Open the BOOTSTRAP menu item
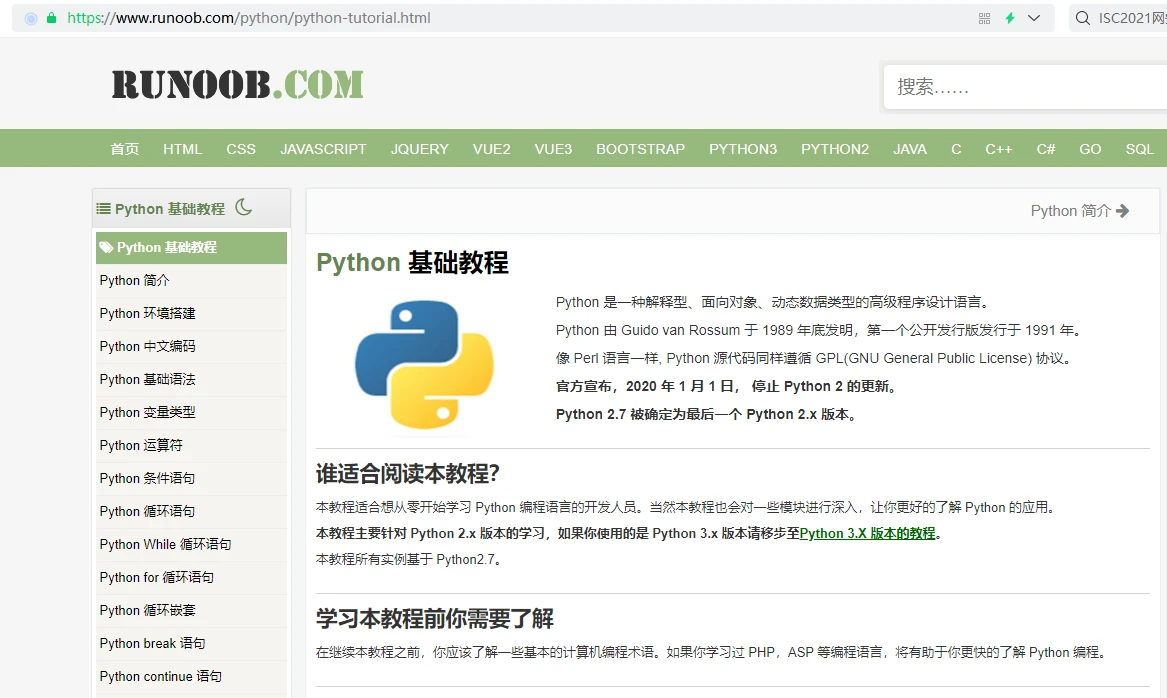Image resolution: width=1167 pixels, height=698 pixels. tap(640, 149)
